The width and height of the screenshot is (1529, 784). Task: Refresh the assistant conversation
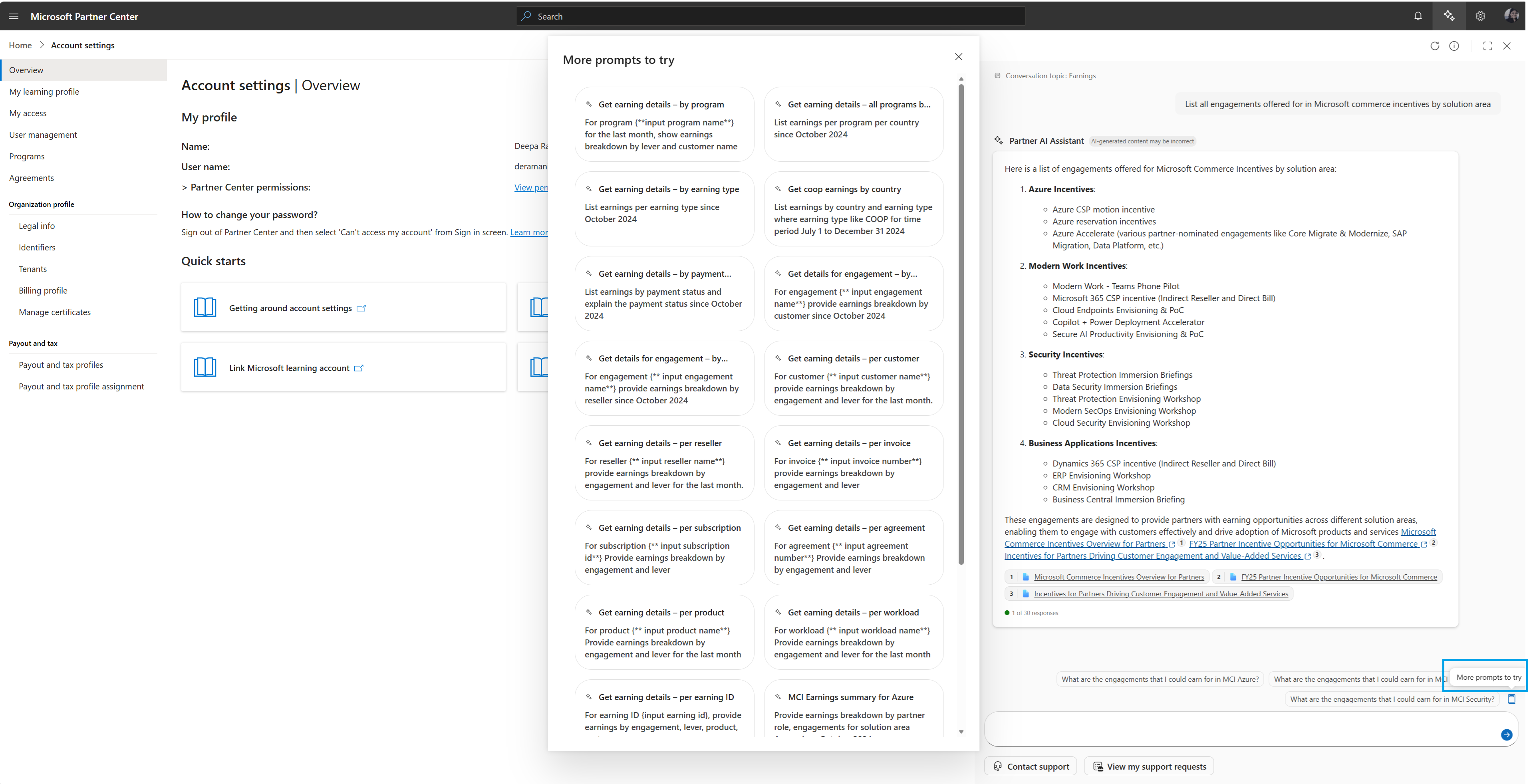point(1435,46)
